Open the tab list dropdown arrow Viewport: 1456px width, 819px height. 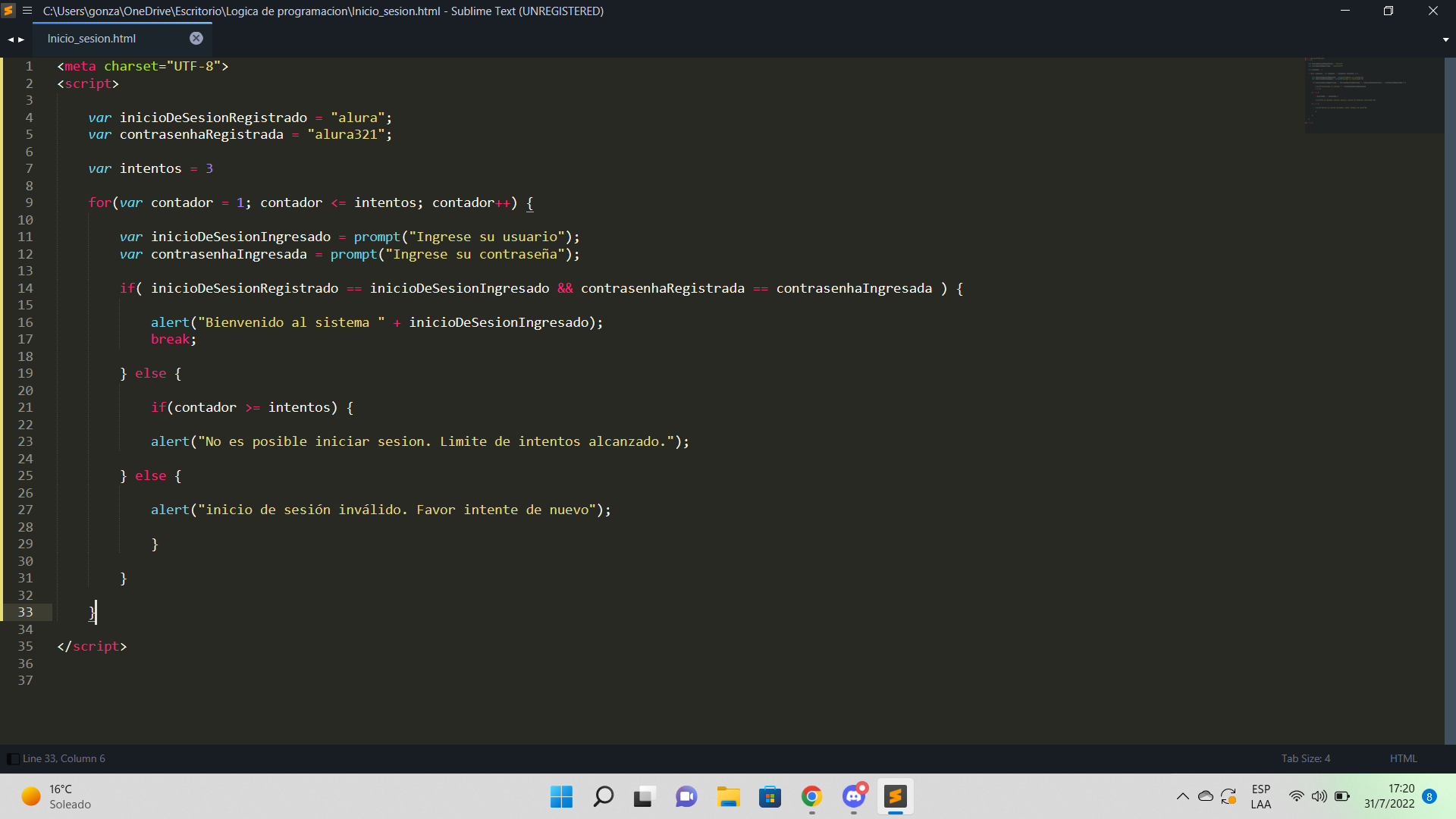[x=1445, y=39]
